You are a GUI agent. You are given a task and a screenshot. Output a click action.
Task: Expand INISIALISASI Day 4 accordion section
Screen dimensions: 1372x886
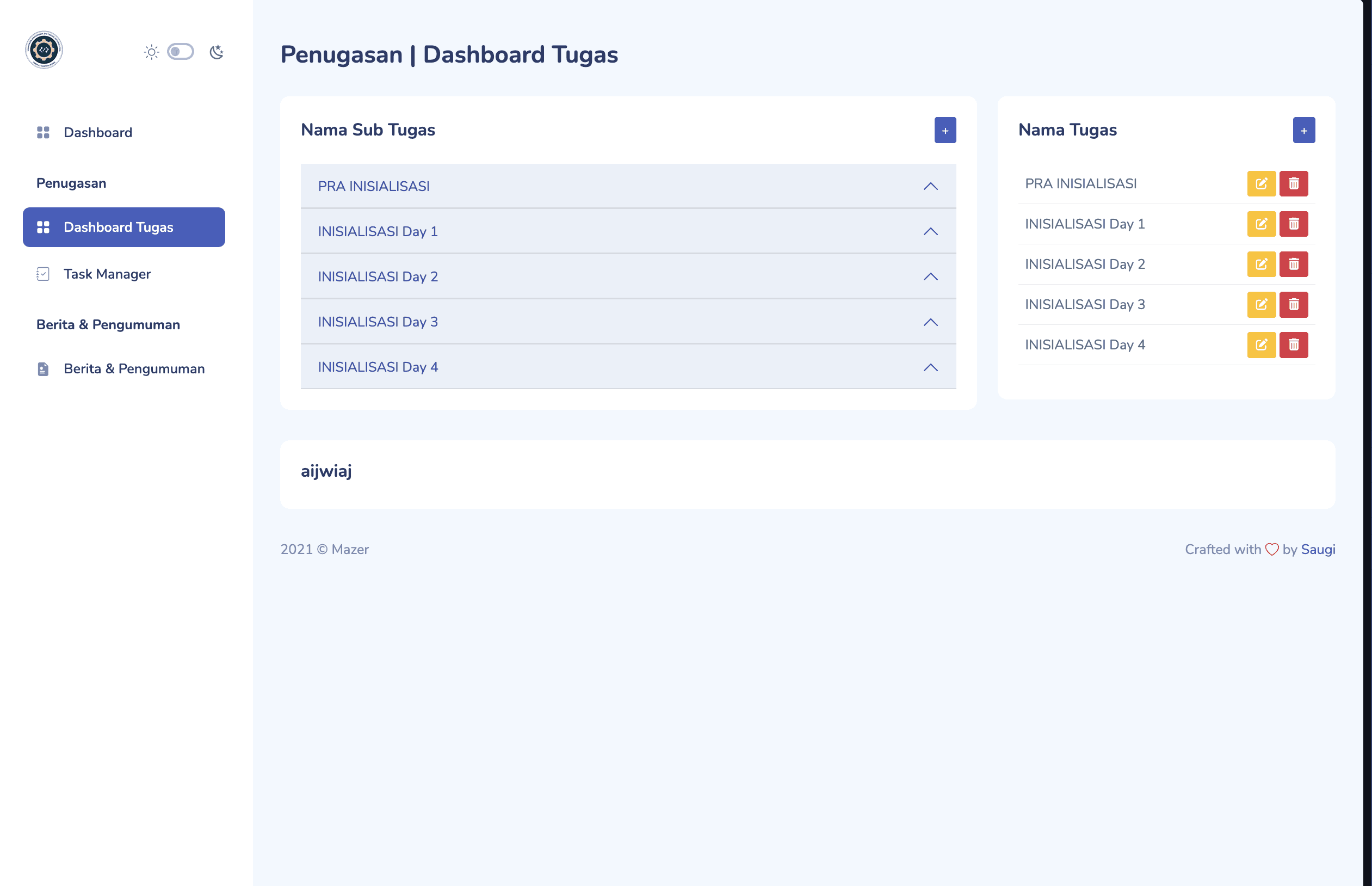pyautogui.click(x=930, y=367)
